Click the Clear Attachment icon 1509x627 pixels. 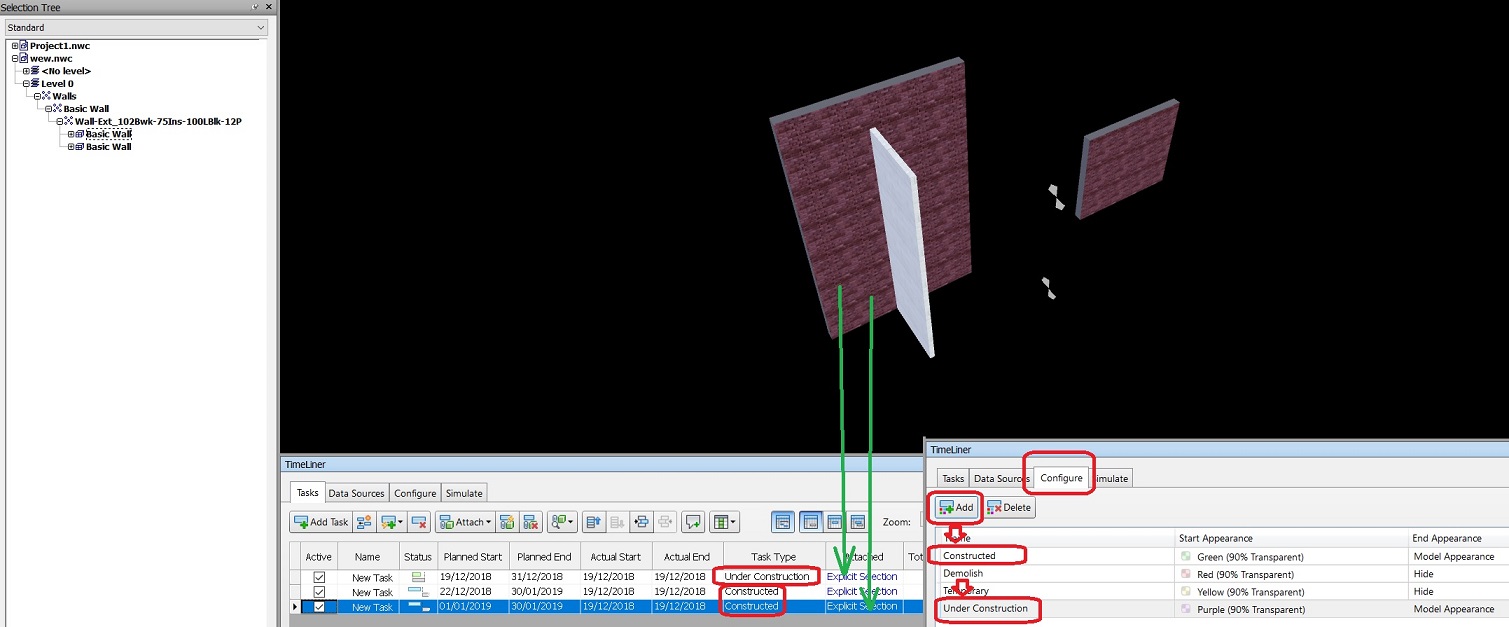533,522
